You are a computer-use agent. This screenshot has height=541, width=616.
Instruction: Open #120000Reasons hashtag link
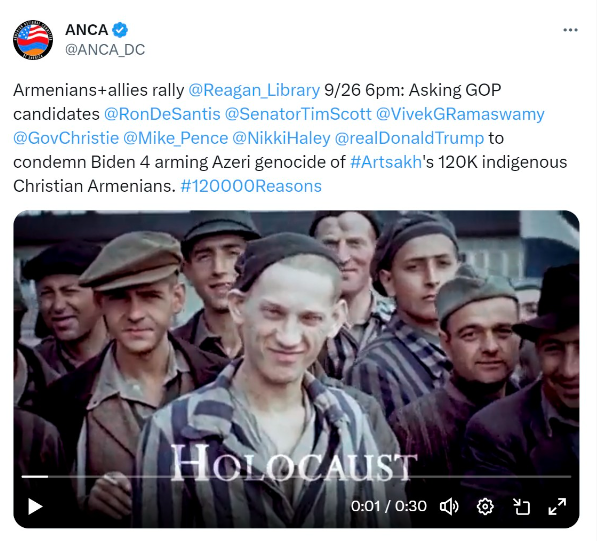tap(251, 186)
